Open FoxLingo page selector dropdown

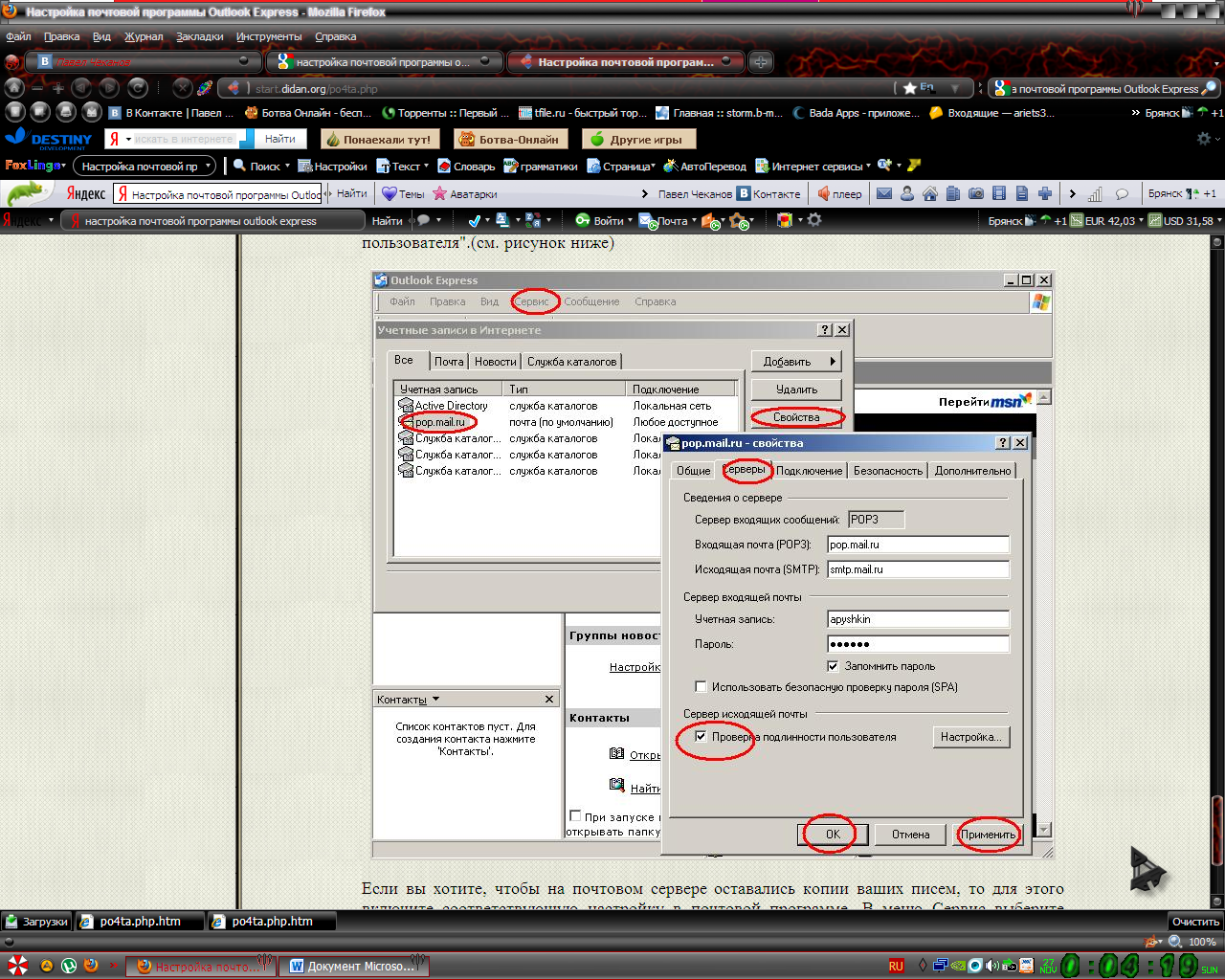point(144,166)
